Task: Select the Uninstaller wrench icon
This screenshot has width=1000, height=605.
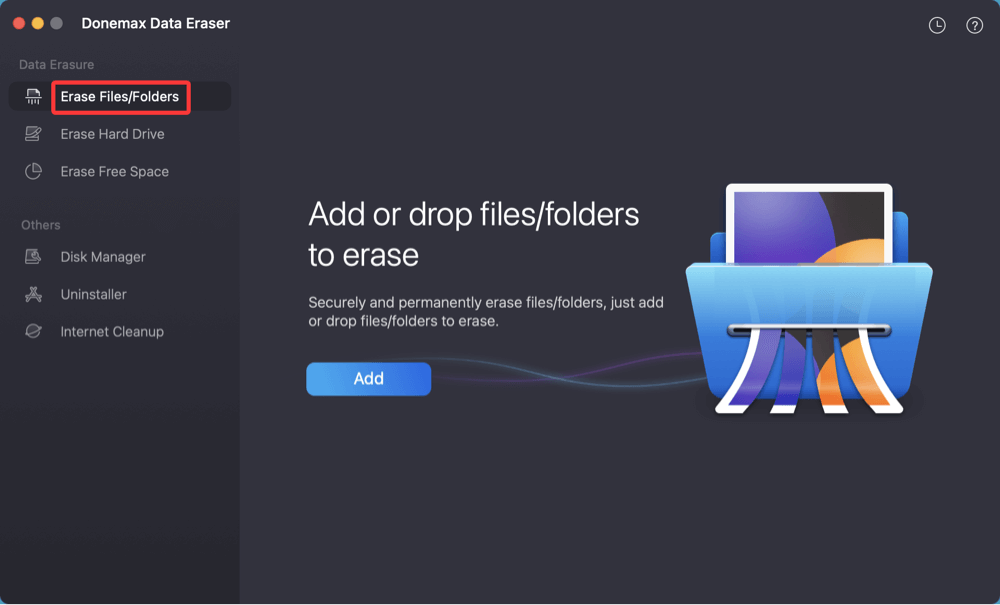Action: (x=32, y=294)
